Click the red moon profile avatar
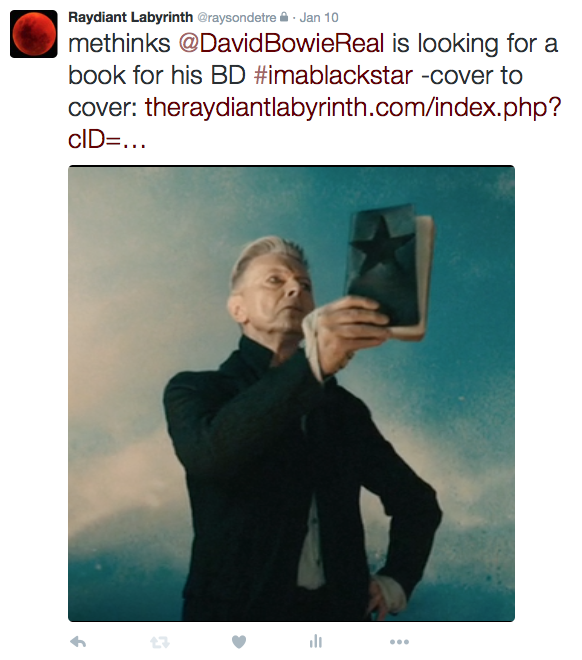Viewport: 582px width, 660px height. coord(34,34)
